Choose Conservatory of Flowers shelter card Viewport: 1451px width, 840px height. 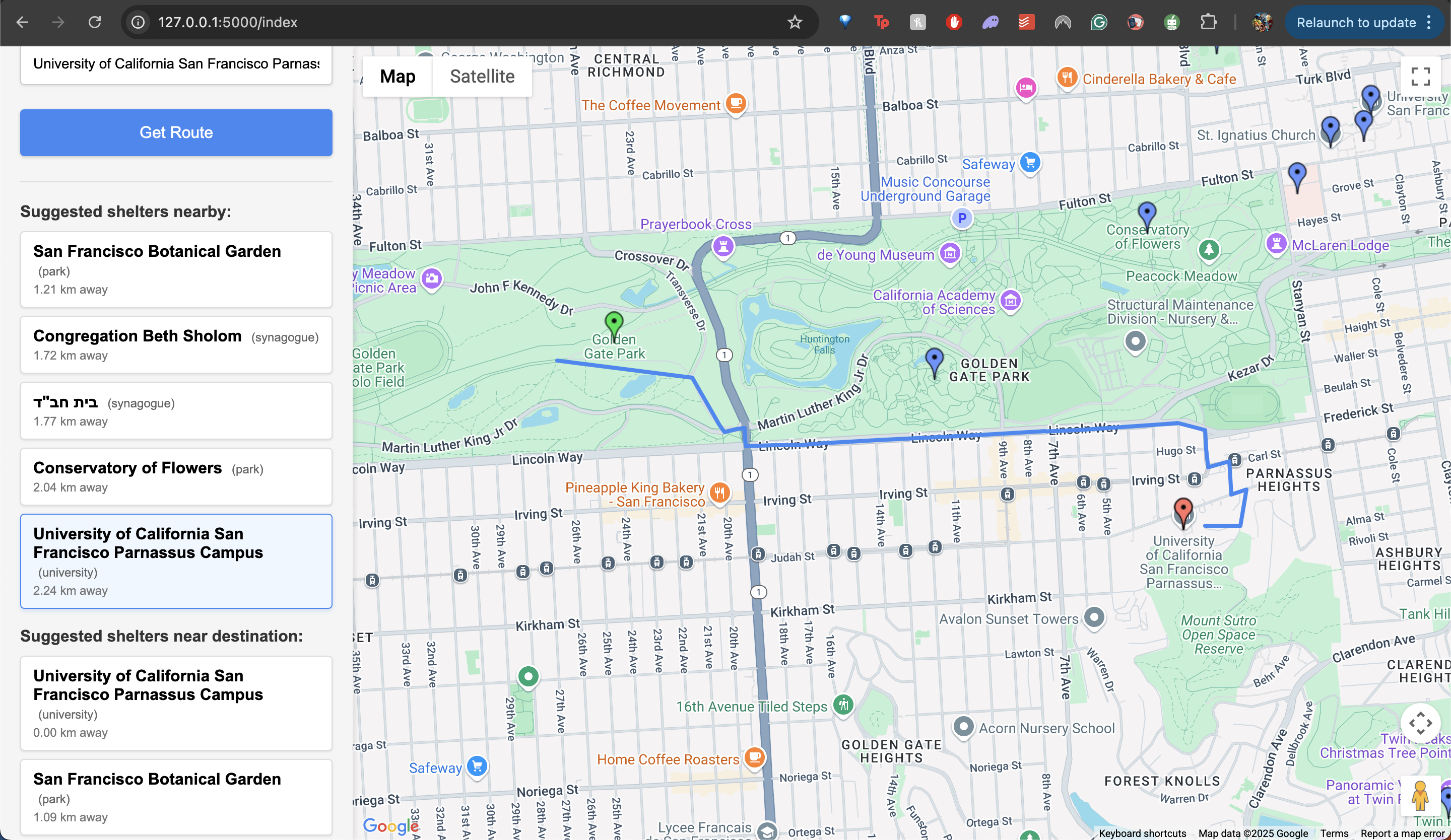[176, 476]
